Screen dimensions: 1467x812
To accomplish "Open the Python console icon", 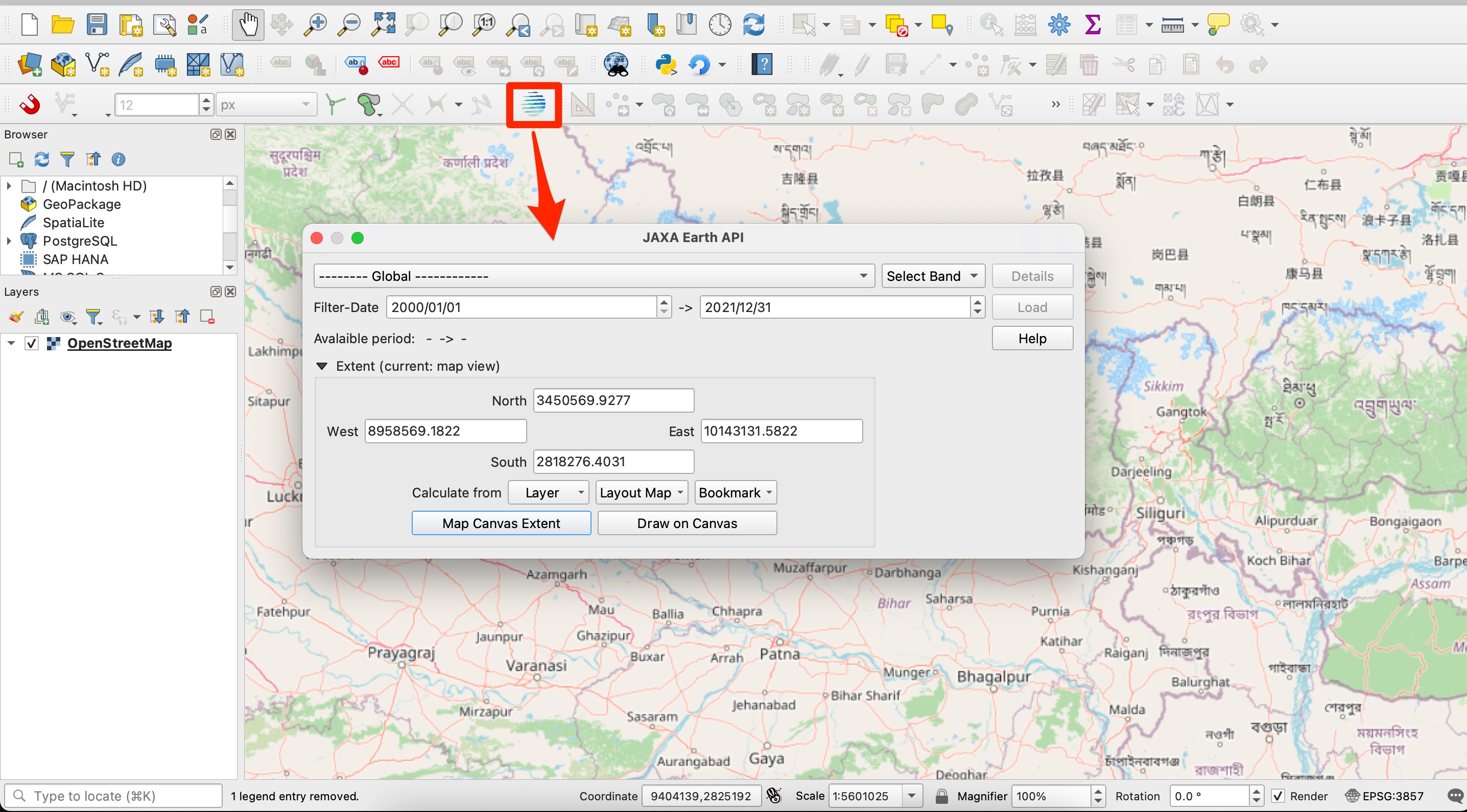I will tap(665, 64).
